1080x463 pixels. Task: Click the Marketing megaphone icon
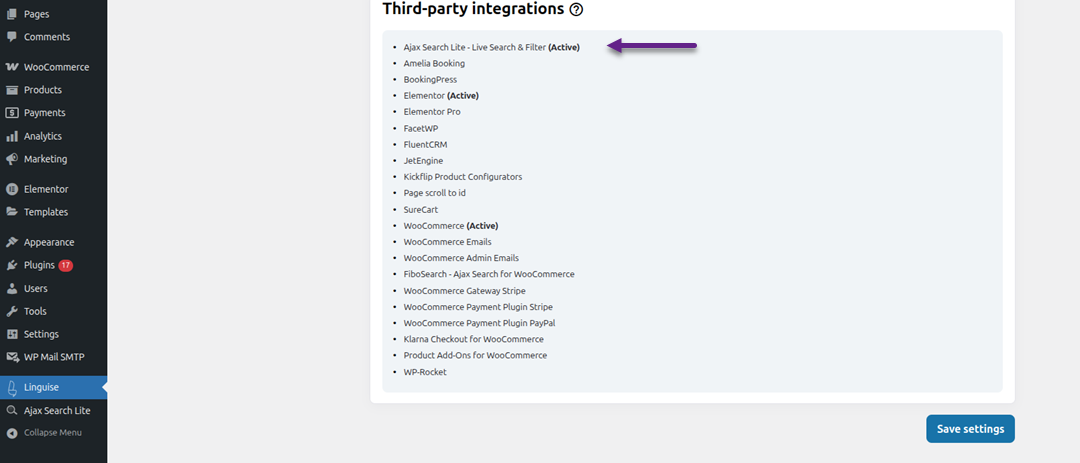point(12,159)
